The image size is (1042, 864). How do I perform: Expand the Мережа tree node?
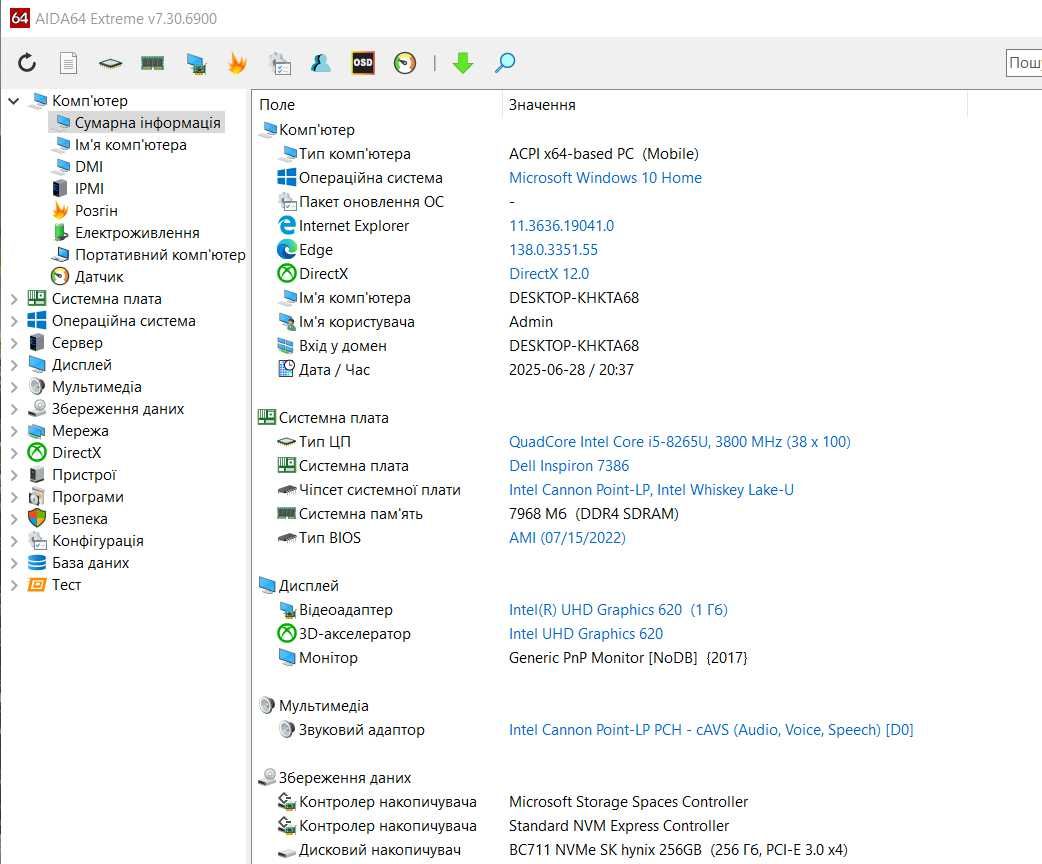click(13, 431)
